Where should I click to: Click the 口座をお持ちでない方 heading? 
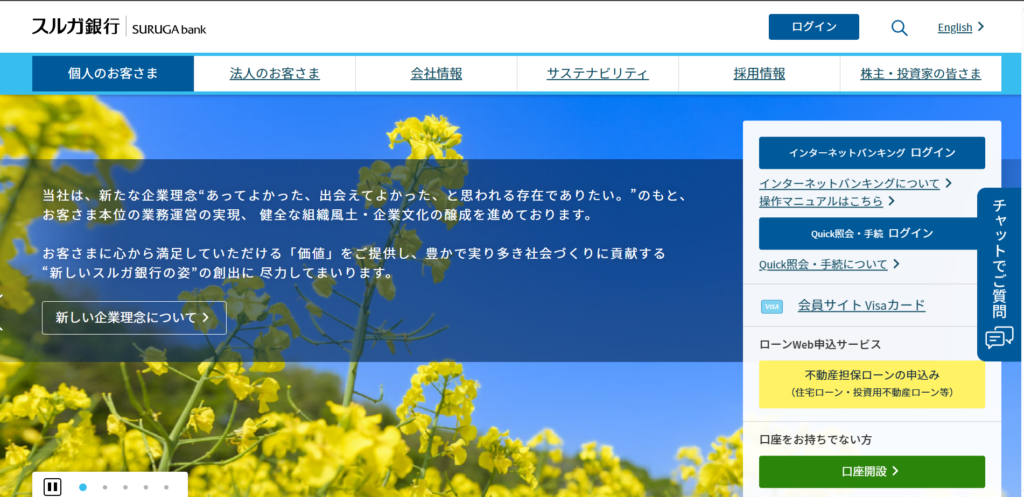point(816,440)
